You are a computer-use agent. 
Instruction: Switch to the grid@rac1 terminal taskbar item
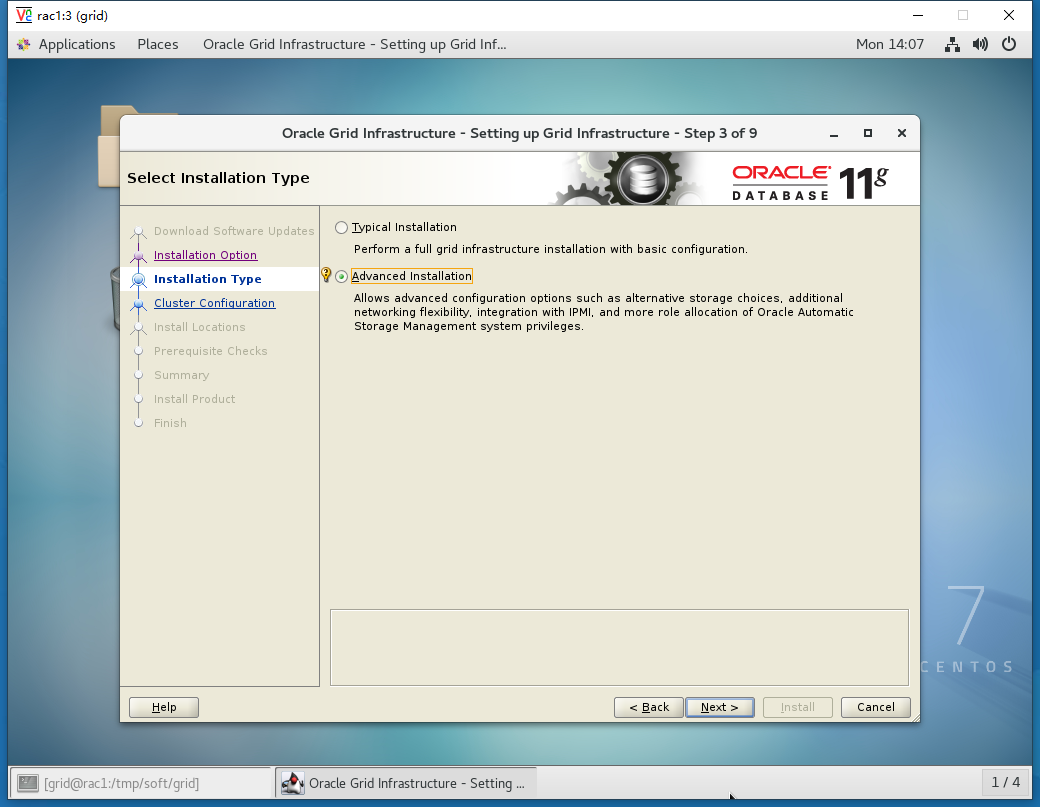tap(139, 783)
